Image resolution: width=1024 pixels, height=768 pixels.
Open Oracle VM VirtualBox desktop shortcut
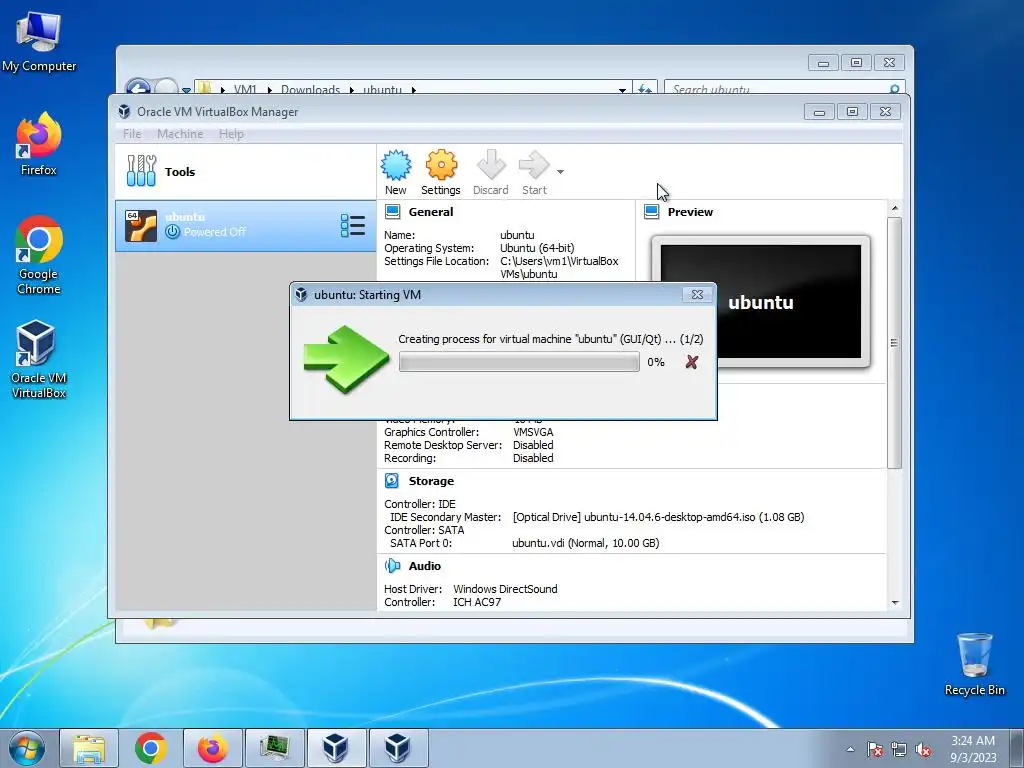pos(39,359)
